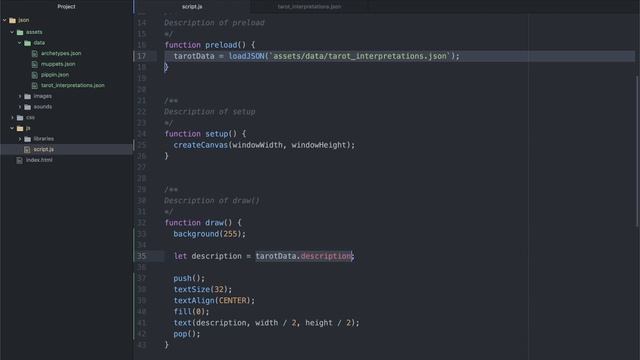Expand the sounds folder chevron
The width and height of the screenshot is (640, 360).
[20, 107]
